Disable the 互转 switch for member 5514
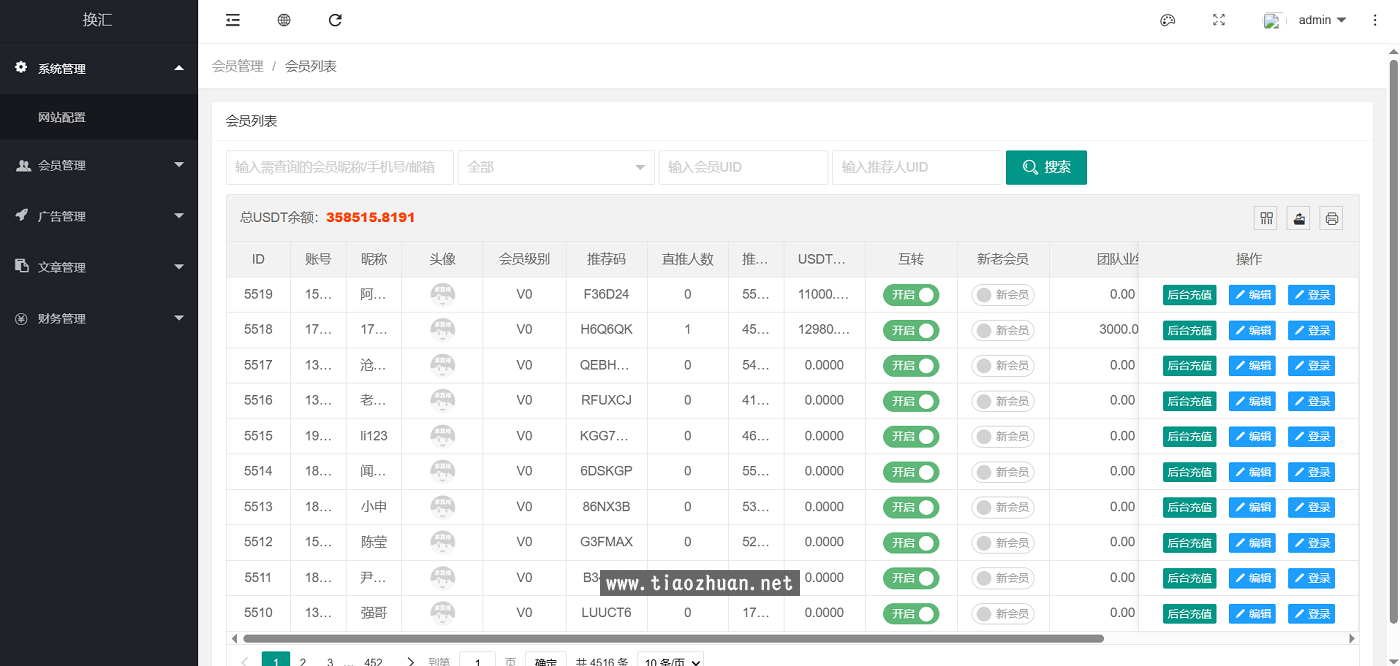1400x666 pixels. tap(910, 472)
